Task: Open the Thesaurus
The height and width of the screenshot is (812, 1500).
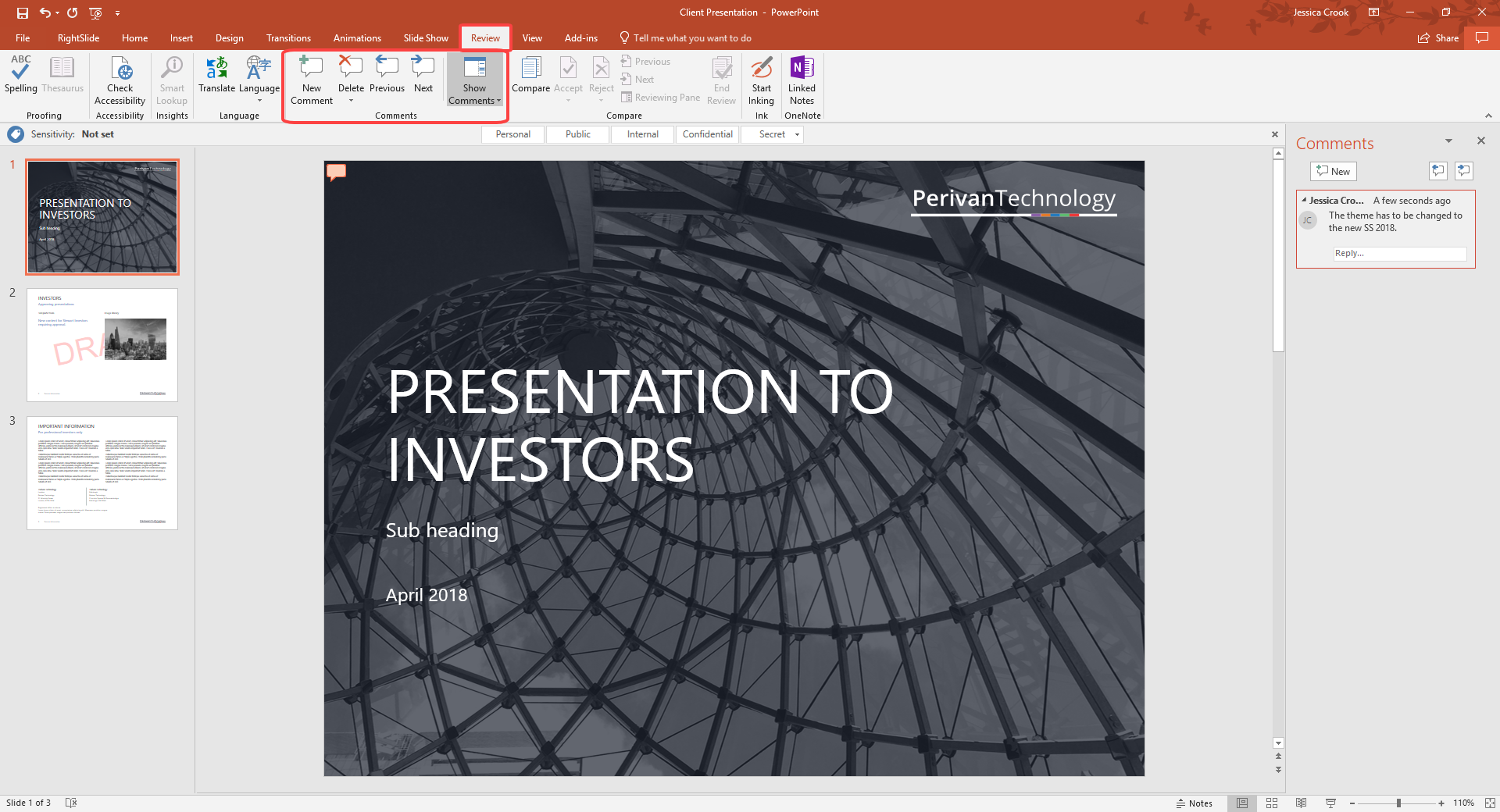Action: coord(62,75)
